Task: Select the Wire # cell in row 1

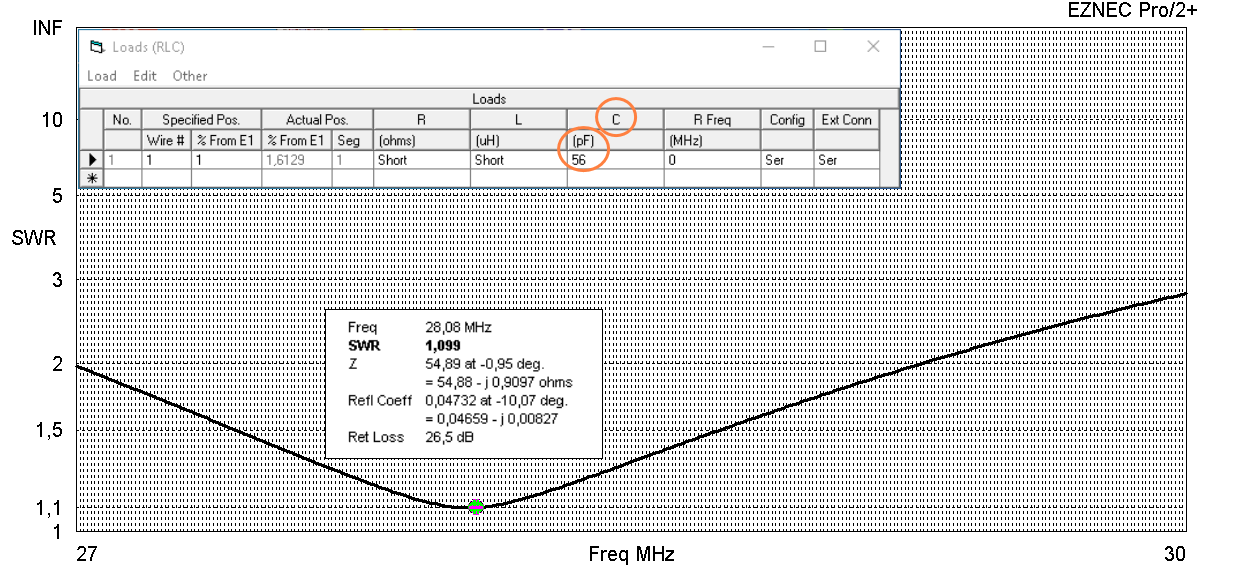Action: click(166, 160)
